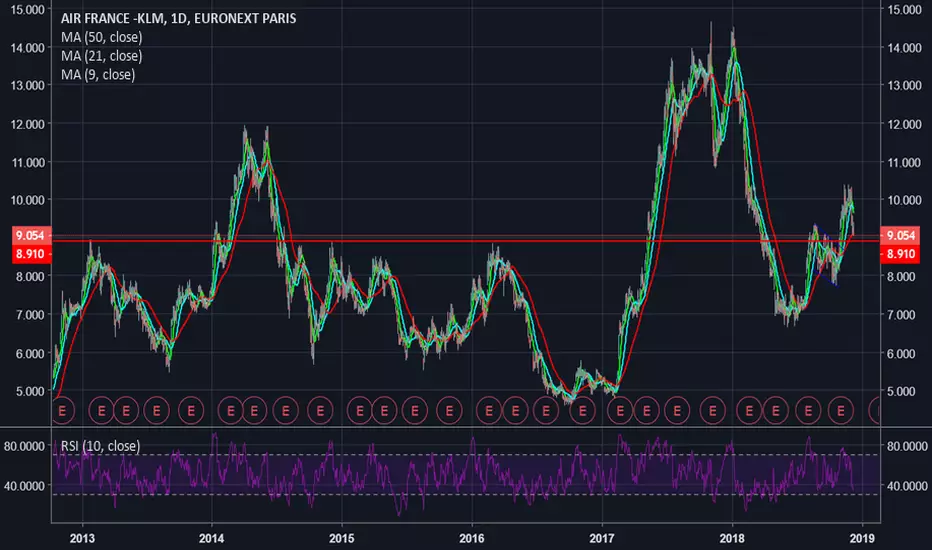
Task: Click the first earnings marker of 2016
Action: (489, 410)
